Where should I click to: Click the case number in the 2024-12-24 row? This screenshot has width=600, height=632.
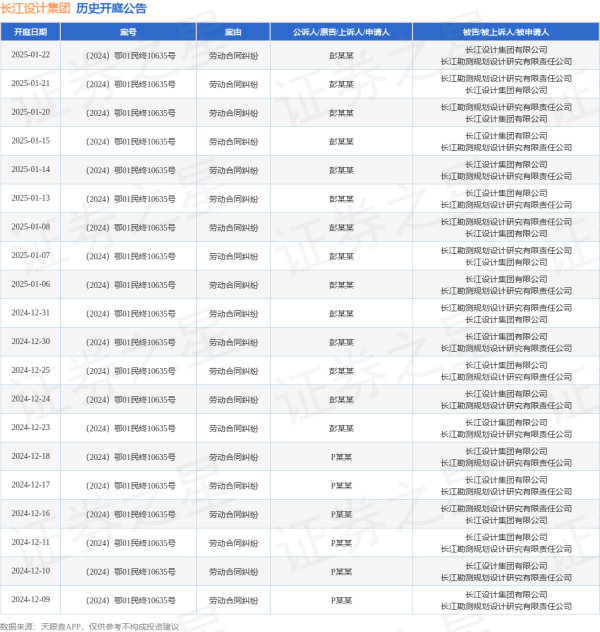click(x=131, y=399)
